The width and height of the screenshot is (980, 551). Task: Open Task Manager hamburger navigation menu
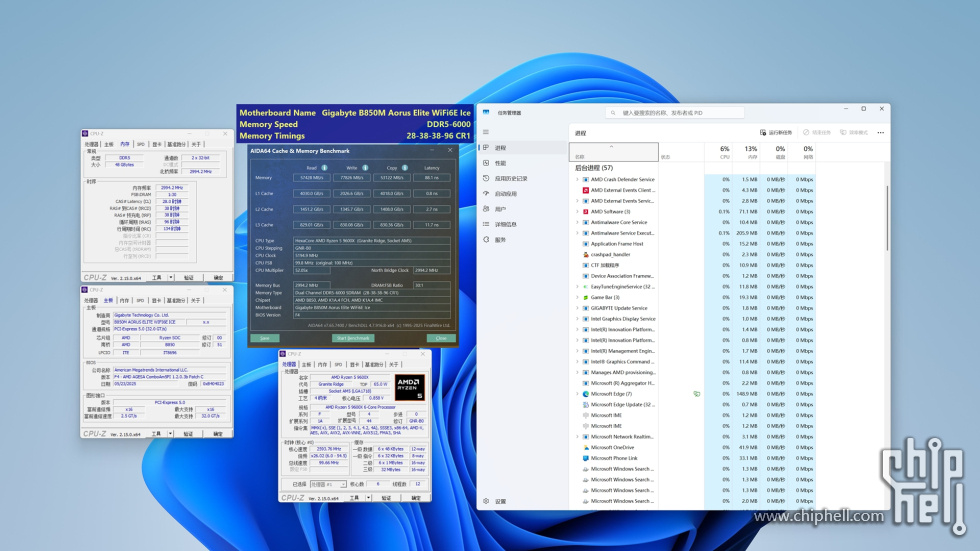(x=486, y=132)
